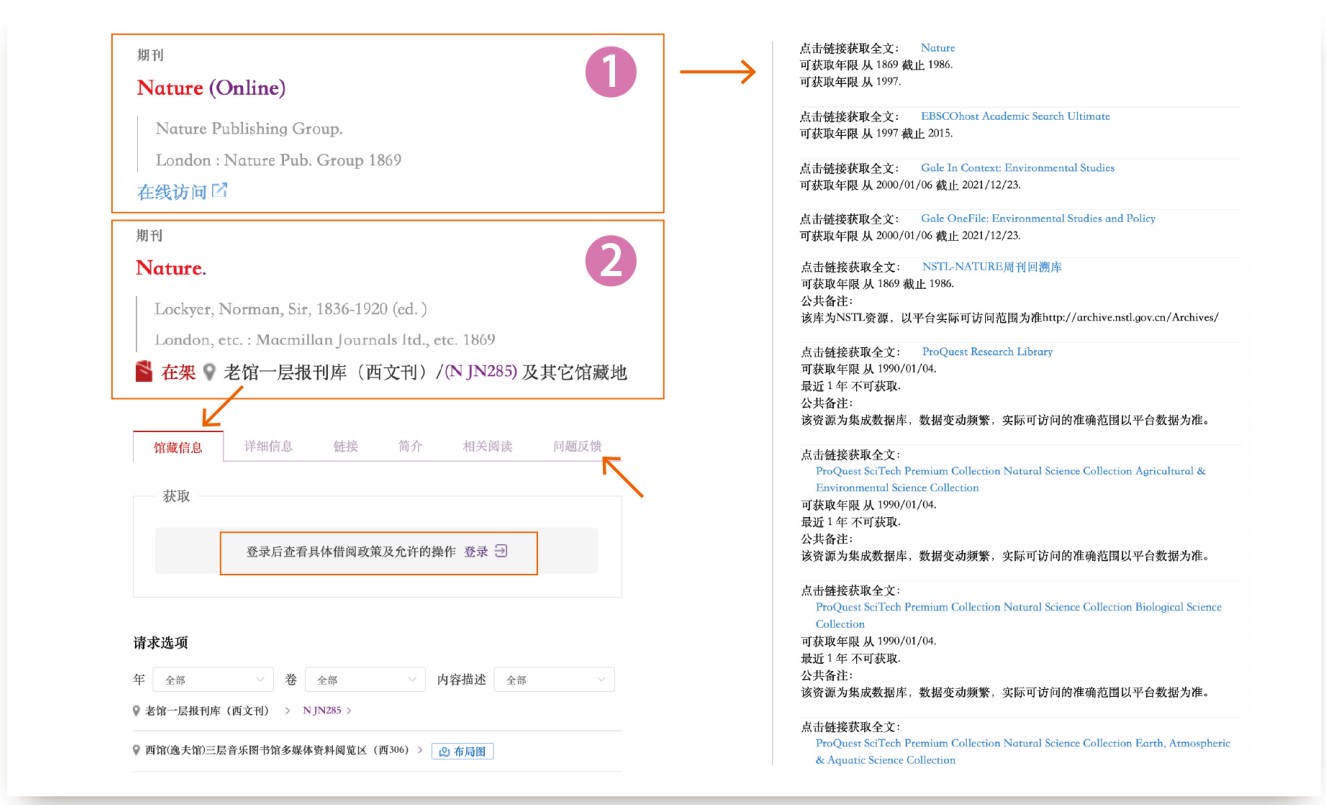The width and height of the screenshot is (1326, 805).
Task: Select the 问题反馈 tab
Action: coord(577,446)
